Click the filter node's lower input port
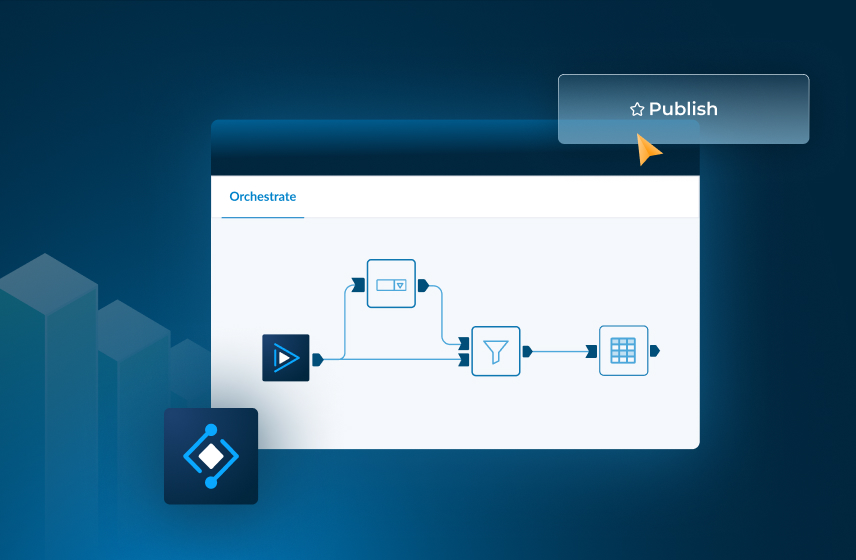The width and height of the screenshot is (856, 560). (x=464, y=359)
